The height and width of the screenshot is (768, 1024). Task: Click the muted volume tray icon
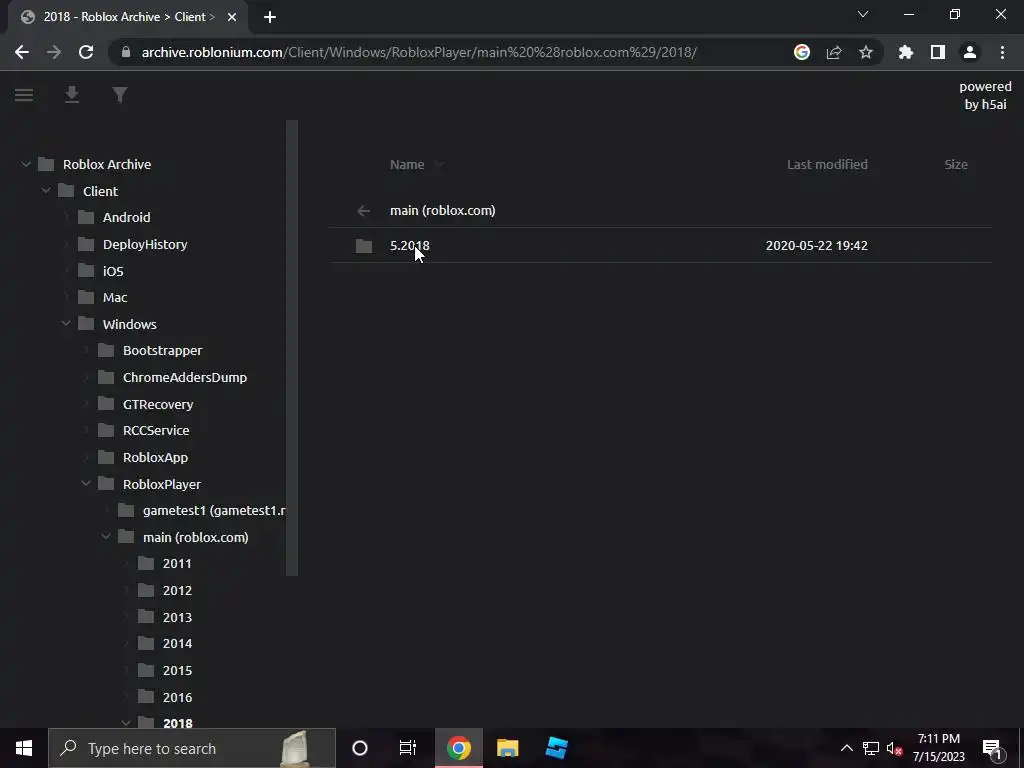[894, 748]
